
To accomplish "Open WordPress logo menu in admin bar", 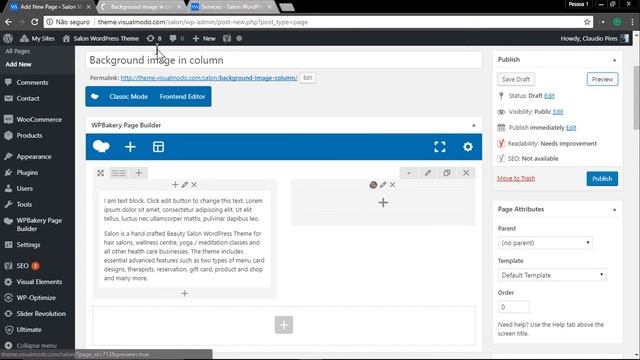I will coord(8,38).
